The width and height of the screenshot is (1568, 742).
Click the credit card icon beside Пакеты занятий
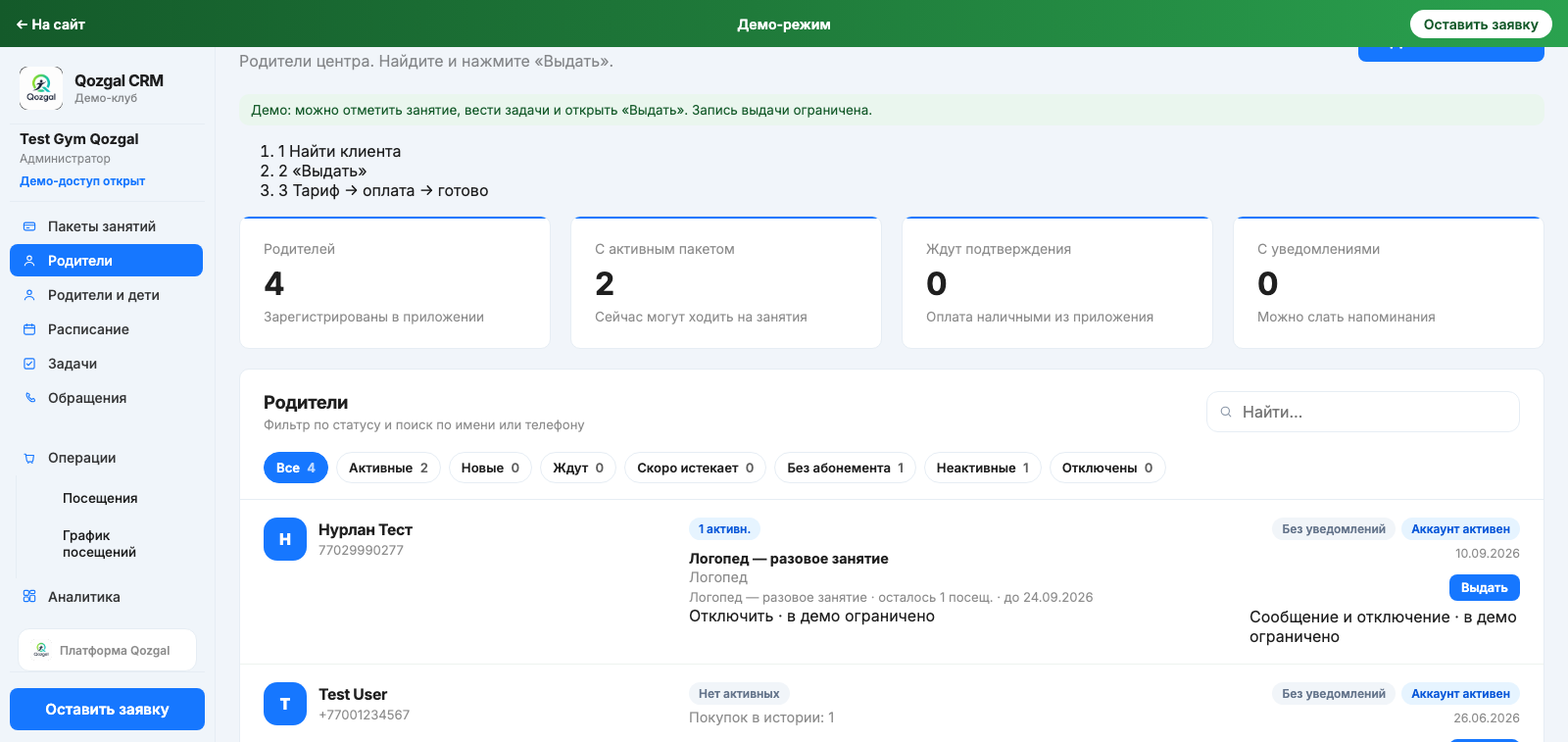tap(29, 226)
